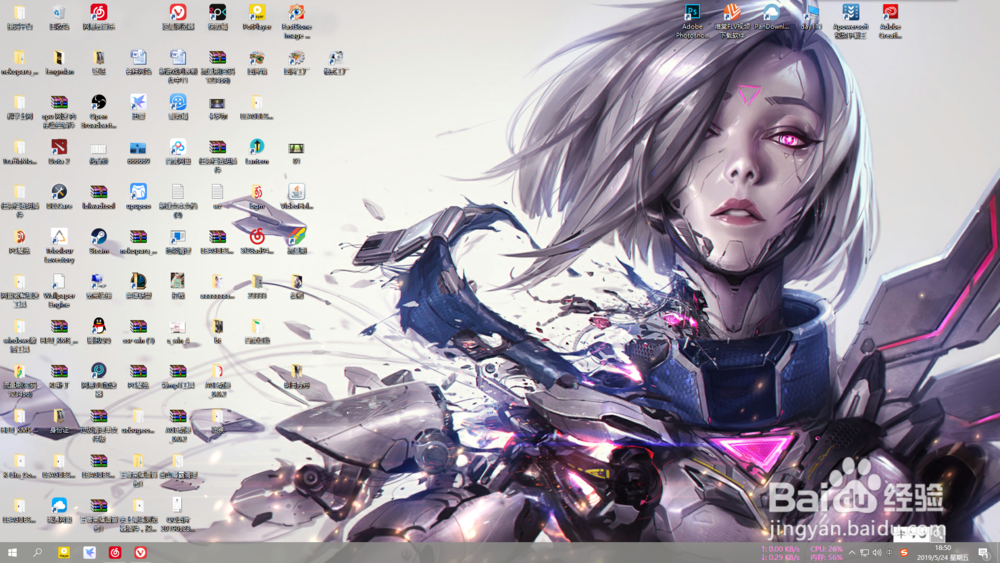Click the volume speaker tray icon
This screenshot has height=563, width=1000.
(x=877, y=553)
